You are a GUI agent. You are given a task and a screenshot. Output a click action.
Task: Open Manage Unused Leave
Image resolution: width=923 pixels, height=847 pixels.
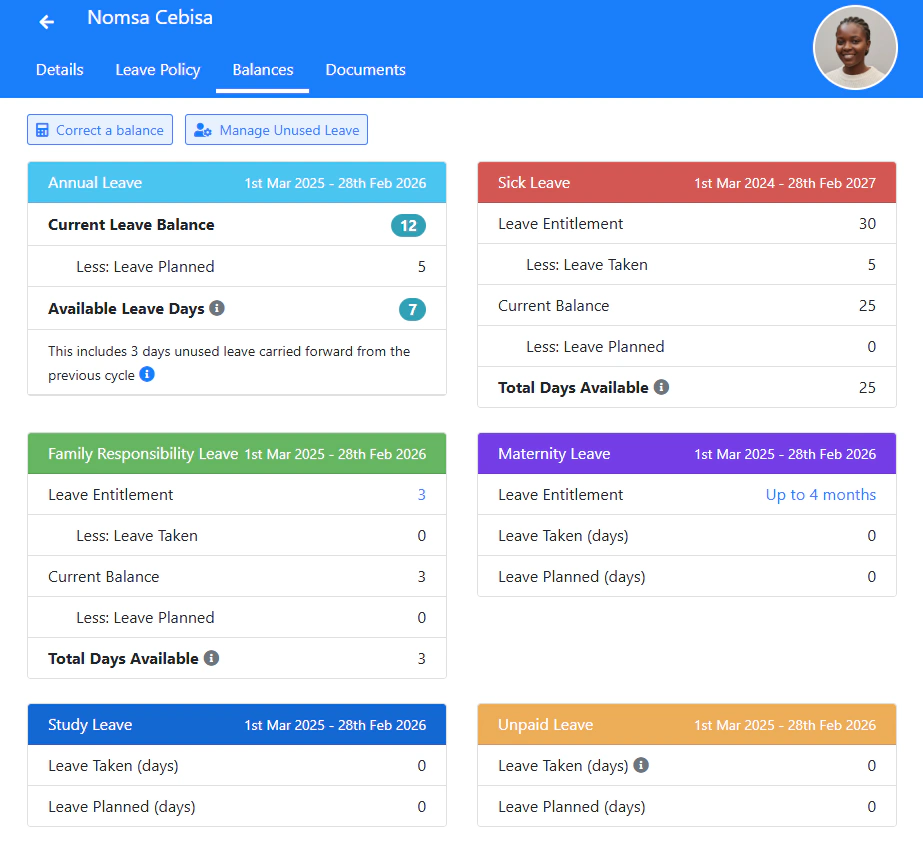pyautogui.click(x=276, y=129)
